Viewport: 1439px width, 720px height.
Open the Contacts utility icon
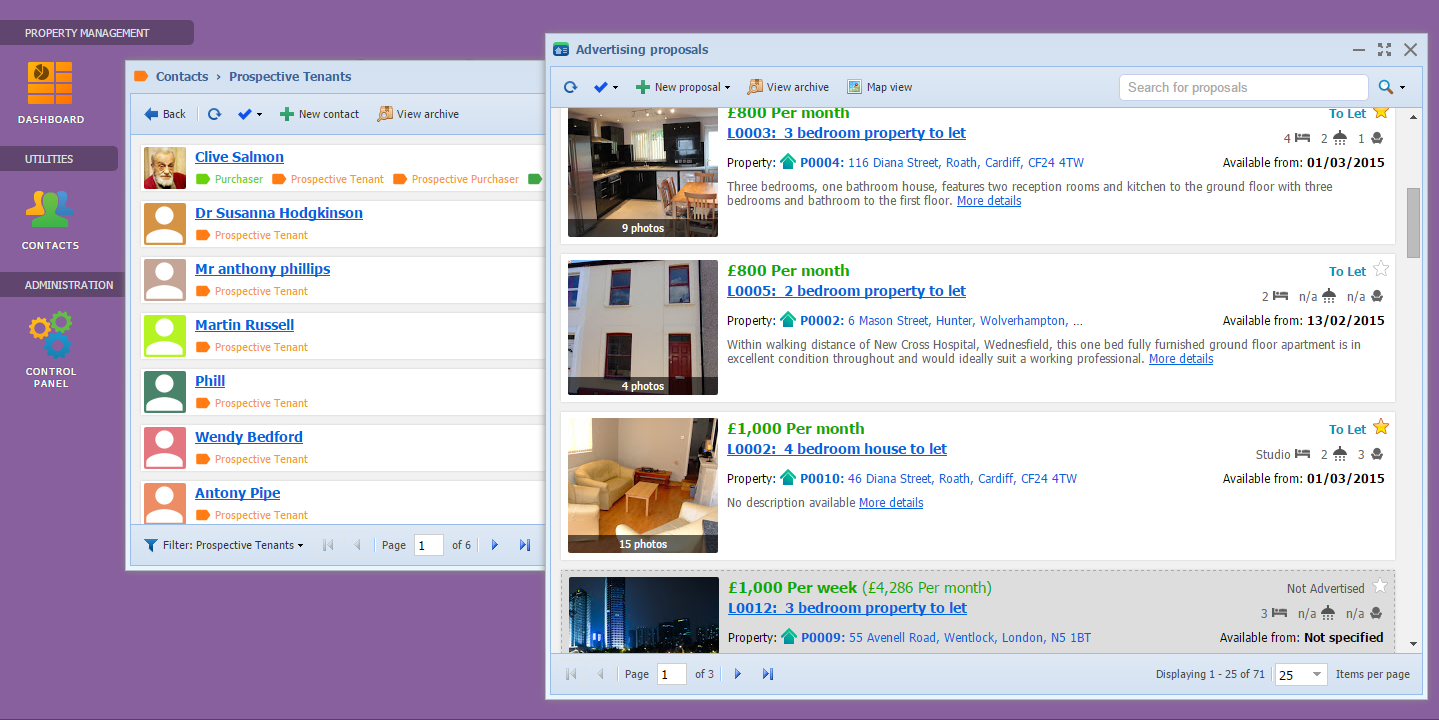pyautogui.click(x=50, y=209)
